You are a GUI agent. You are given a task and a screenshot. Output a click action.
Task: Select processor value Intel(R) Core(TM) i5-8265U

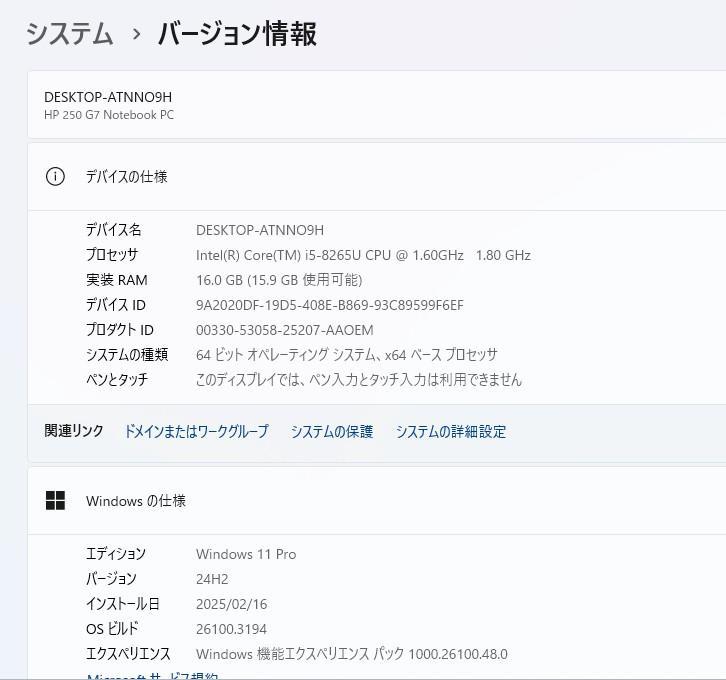tap(363, 255)
